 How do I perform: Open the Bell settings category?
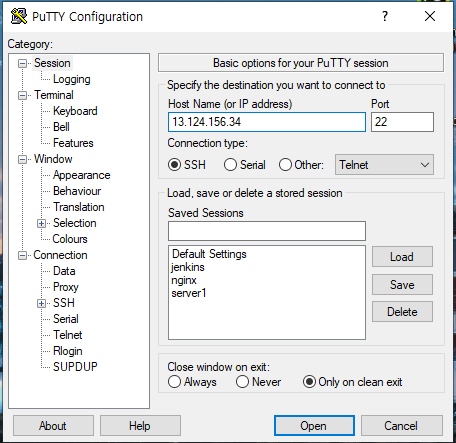pyautogui.click(x=61, y=127)
